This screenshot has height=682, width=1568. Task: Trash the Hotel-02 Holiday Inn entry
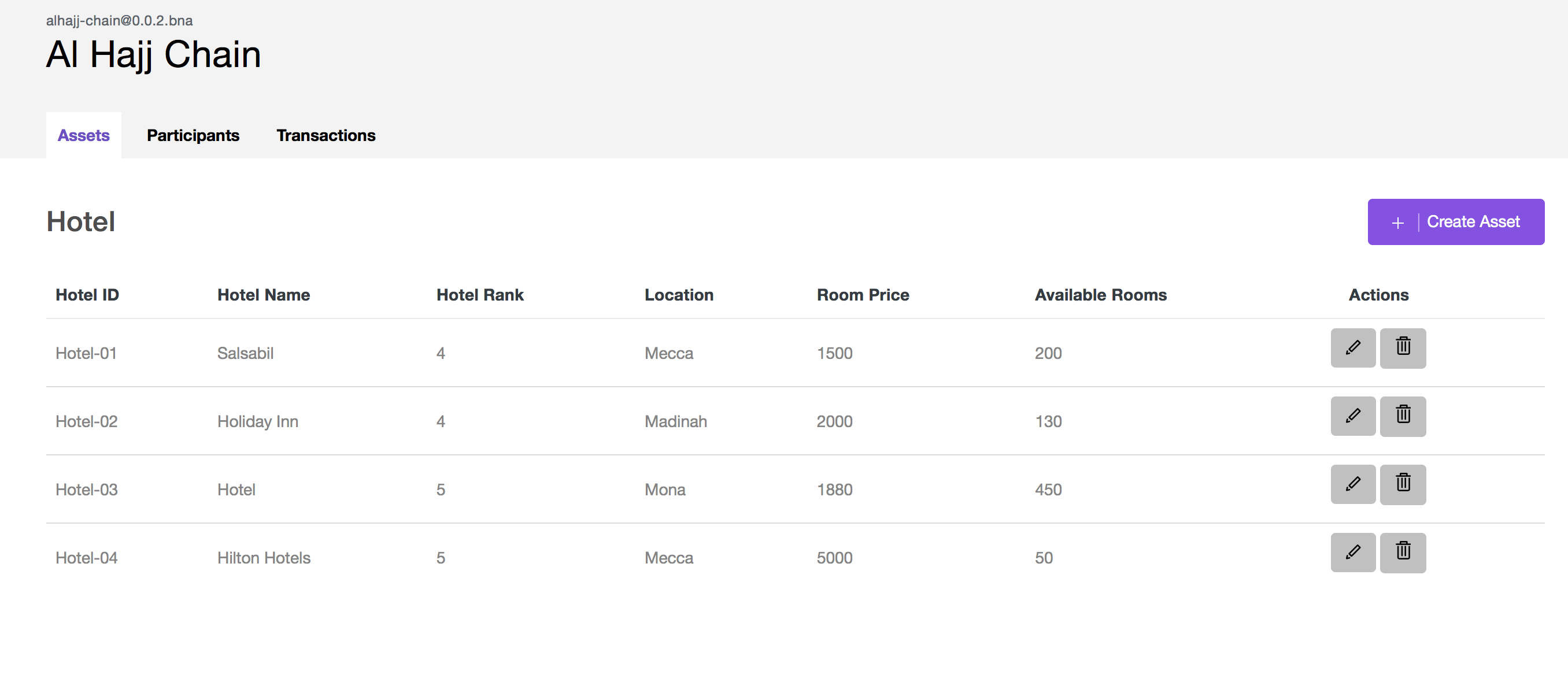[x=1402, y=416]
